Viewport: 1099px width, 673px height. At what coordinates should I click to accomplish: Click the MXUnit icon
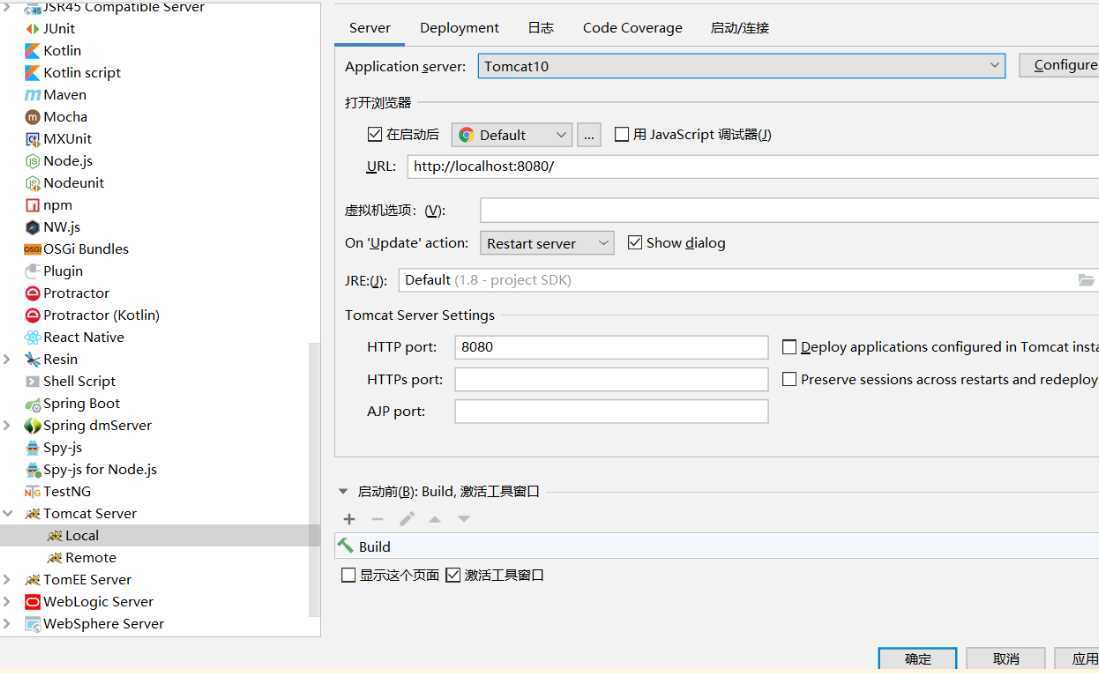point(32,139)
